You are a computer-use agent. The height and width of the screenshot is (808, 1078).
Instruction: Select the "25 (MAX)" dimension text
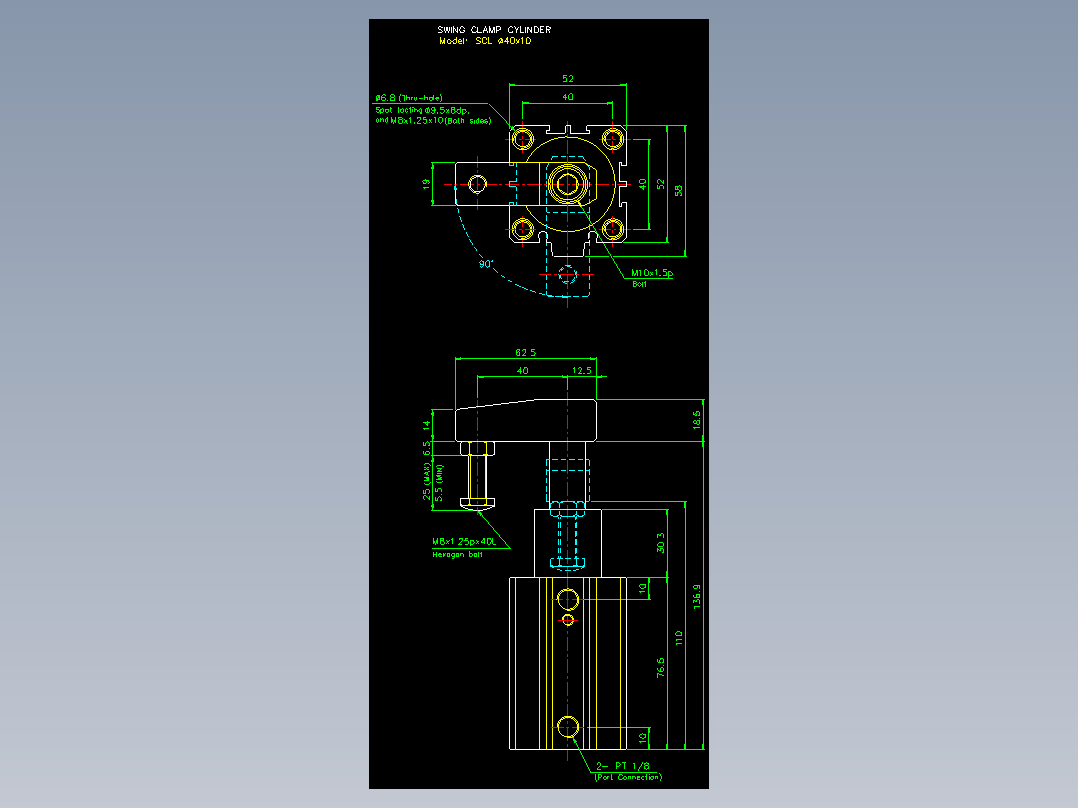click(426, 481)
